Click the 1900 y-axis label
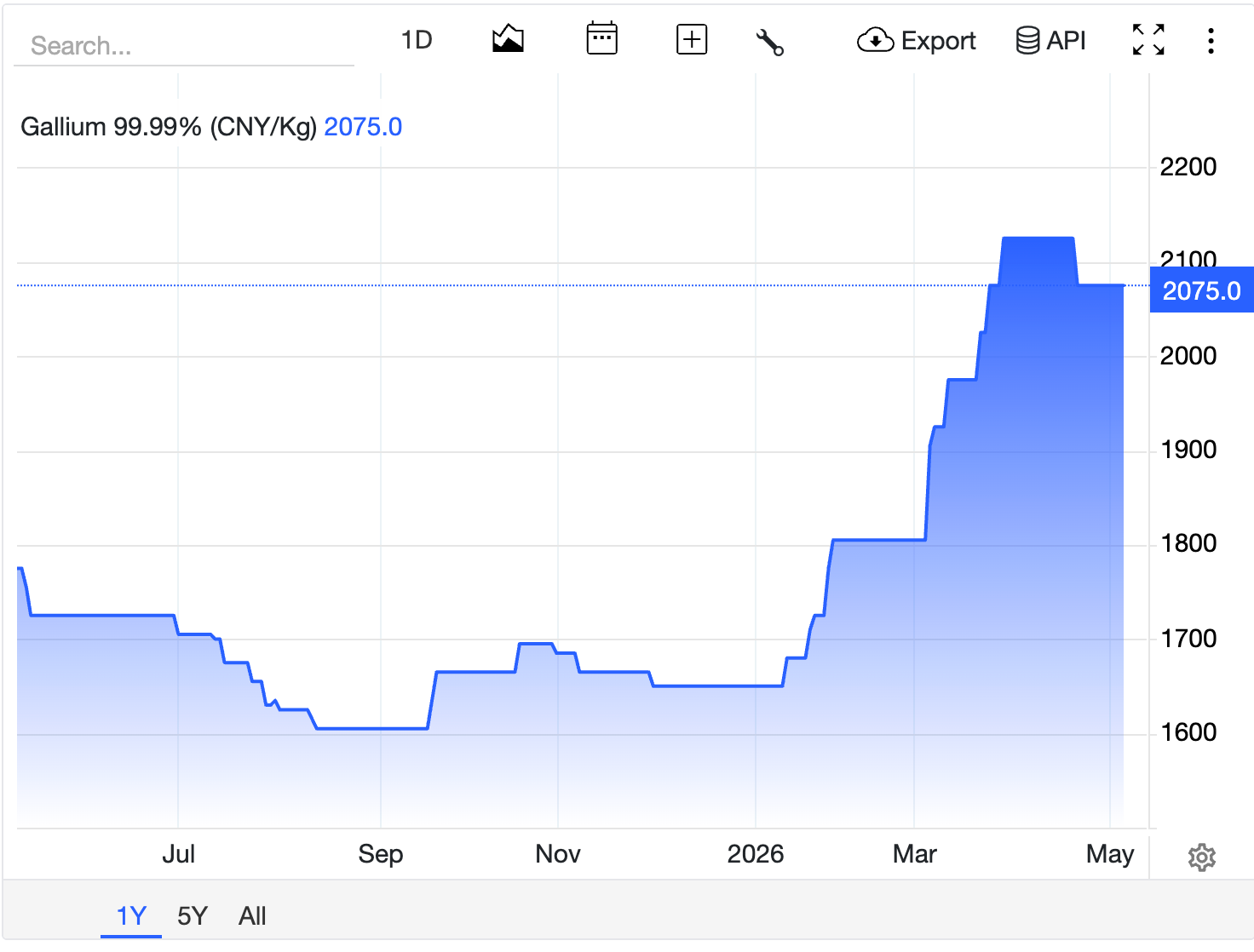The image size is (1254, 952). (1188, 450)
